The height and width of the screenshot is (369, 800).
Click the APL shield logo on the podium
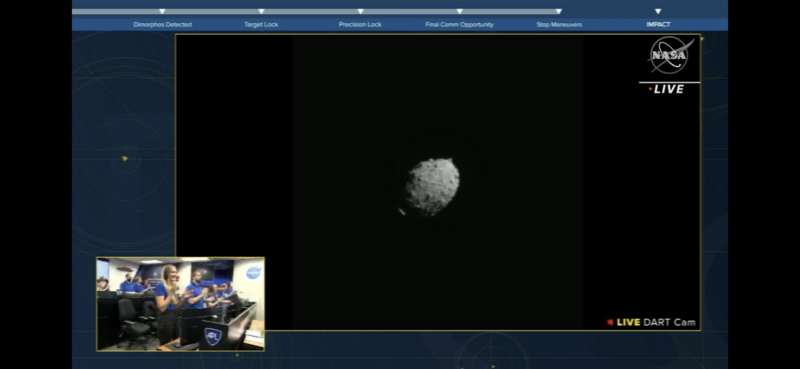click(x=212, y=336)
